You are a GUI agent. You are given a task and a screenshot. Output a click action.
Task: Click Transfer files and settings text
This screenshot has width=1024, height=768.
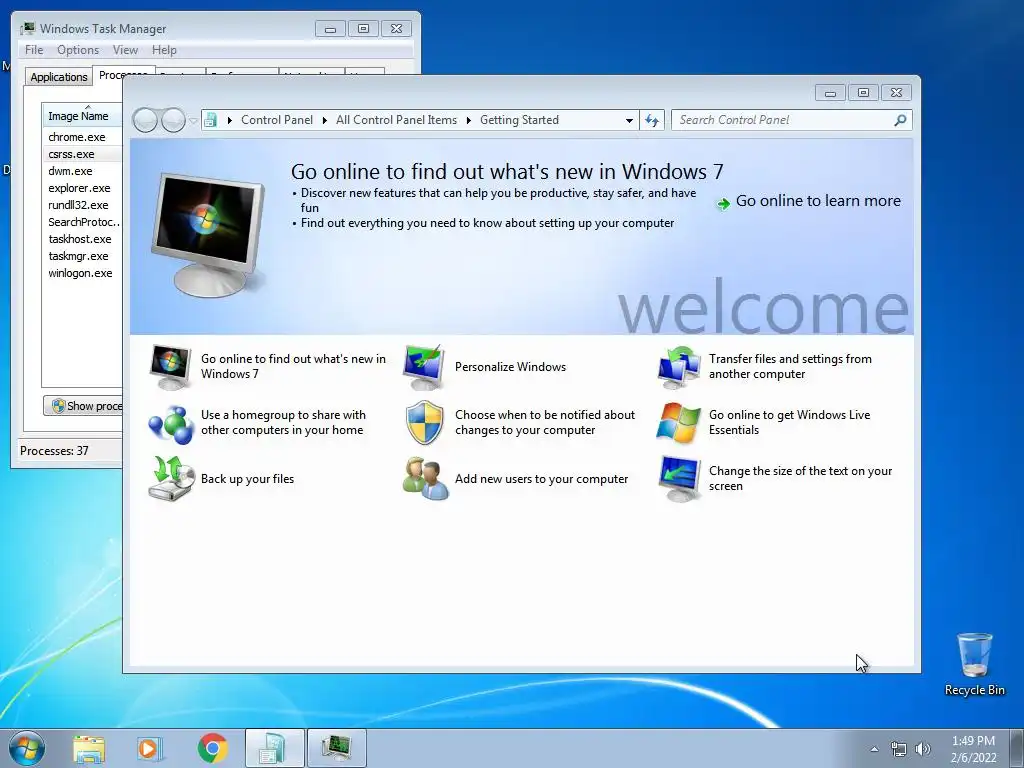click(790, 366)
